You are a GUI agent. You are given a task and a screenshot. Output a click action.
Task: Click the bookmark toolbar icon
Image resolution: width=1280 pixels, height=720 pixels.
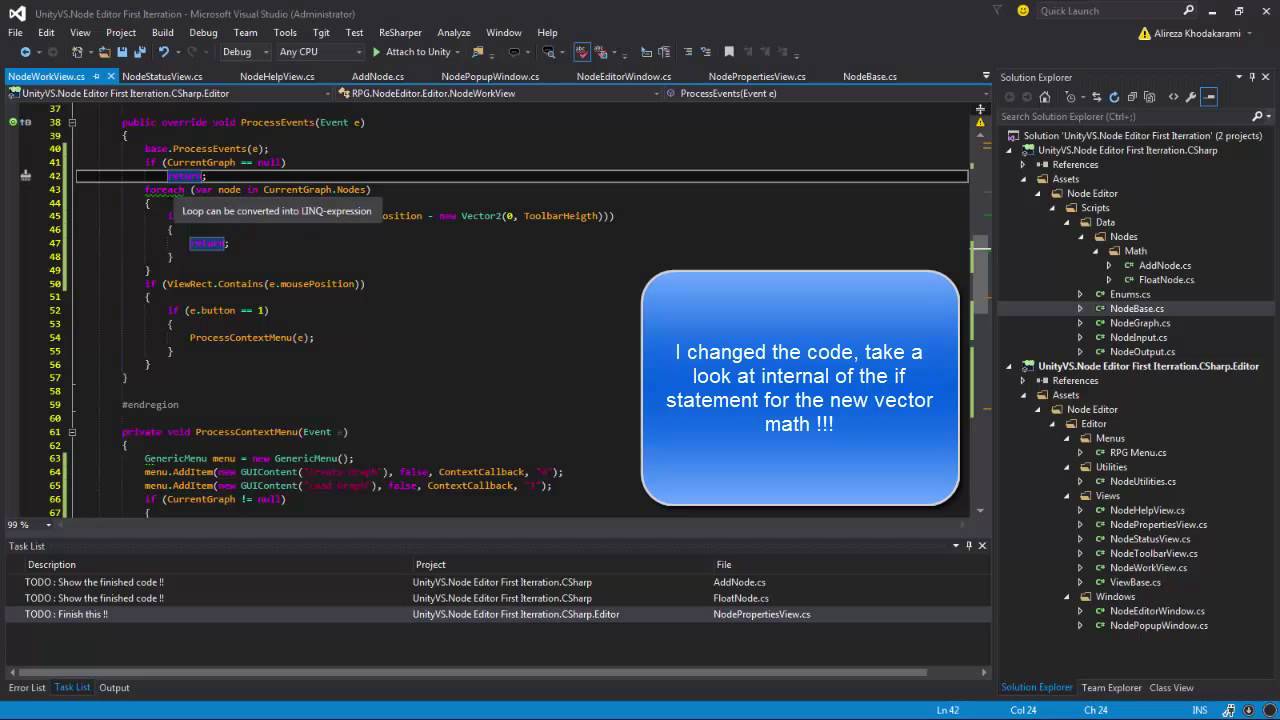729,52
